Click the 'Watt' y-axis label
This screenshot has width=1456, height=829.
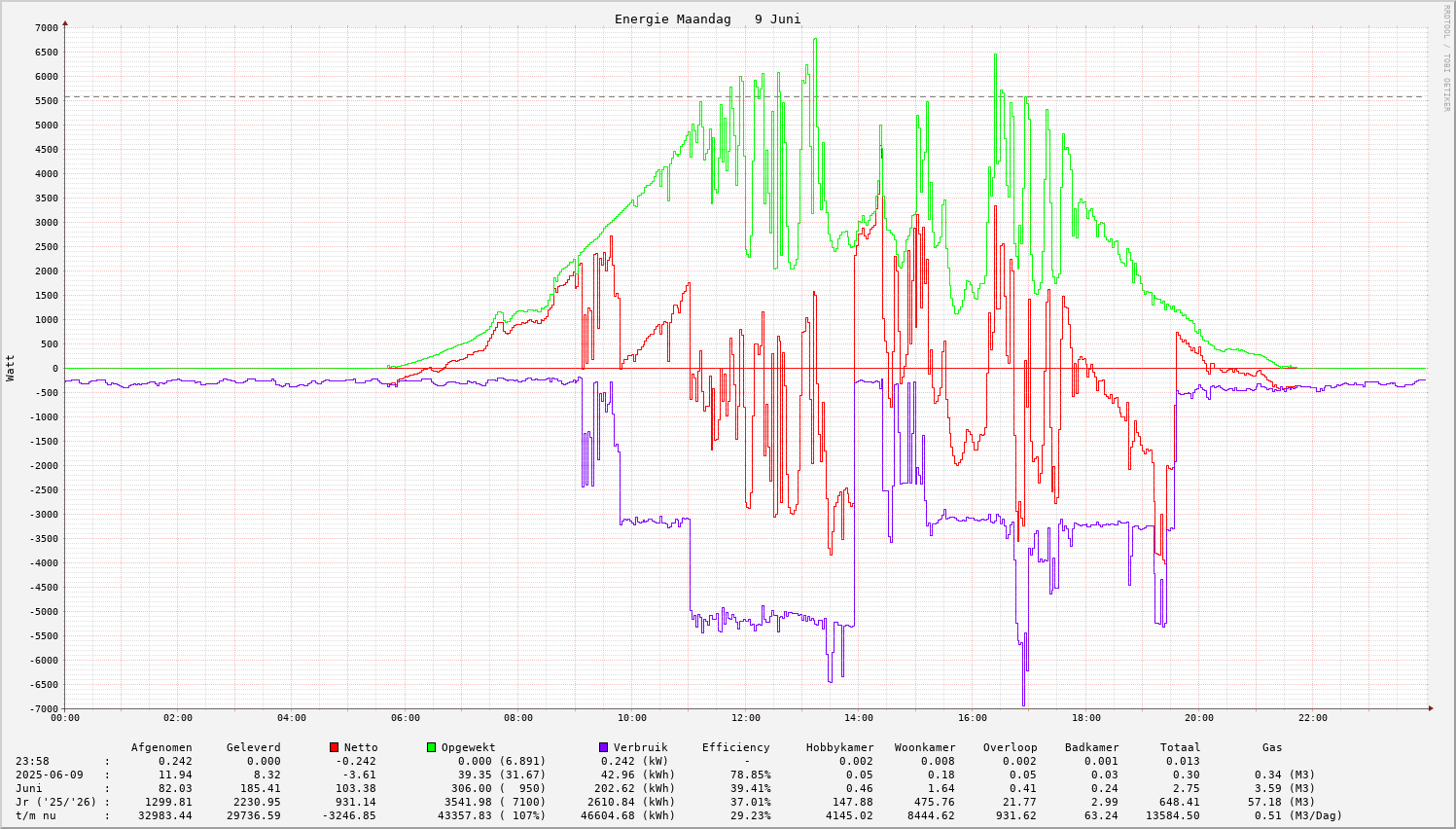tap(11, 368)
